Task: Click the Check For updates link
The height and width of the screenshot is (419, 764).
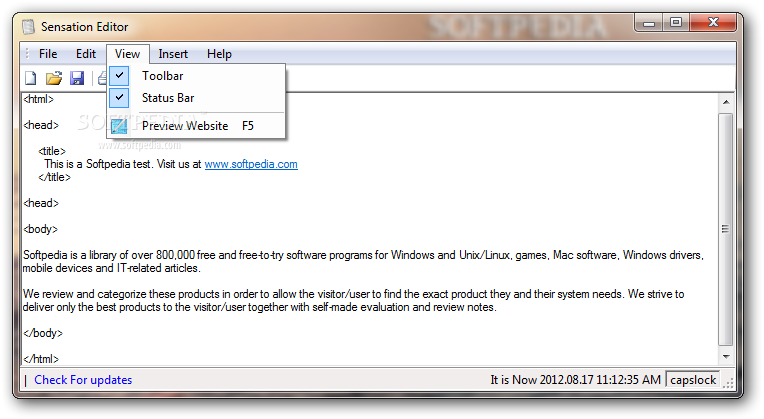Action: click(83, 380)
